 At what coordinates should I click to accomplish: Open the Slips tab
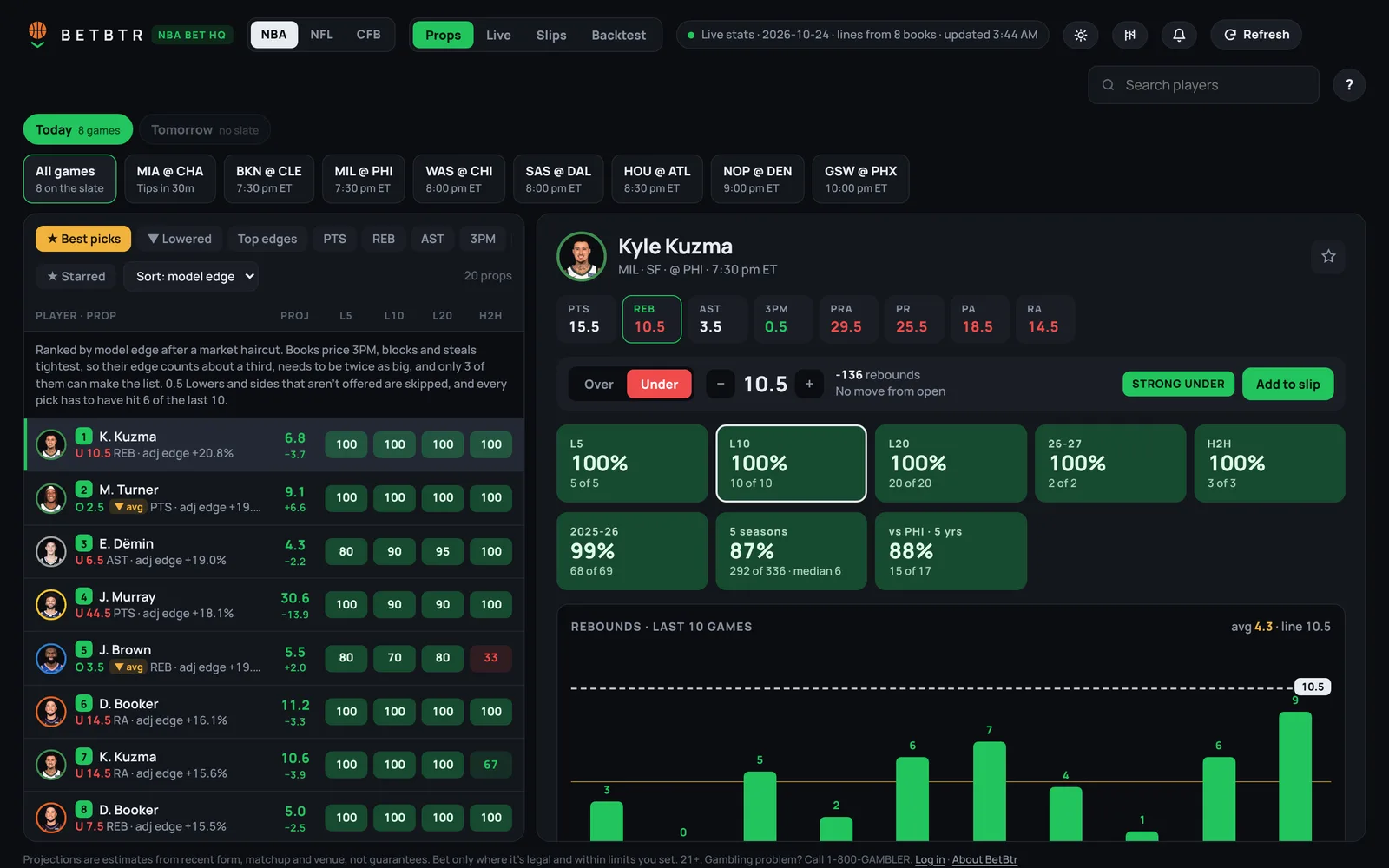(551, 35)
